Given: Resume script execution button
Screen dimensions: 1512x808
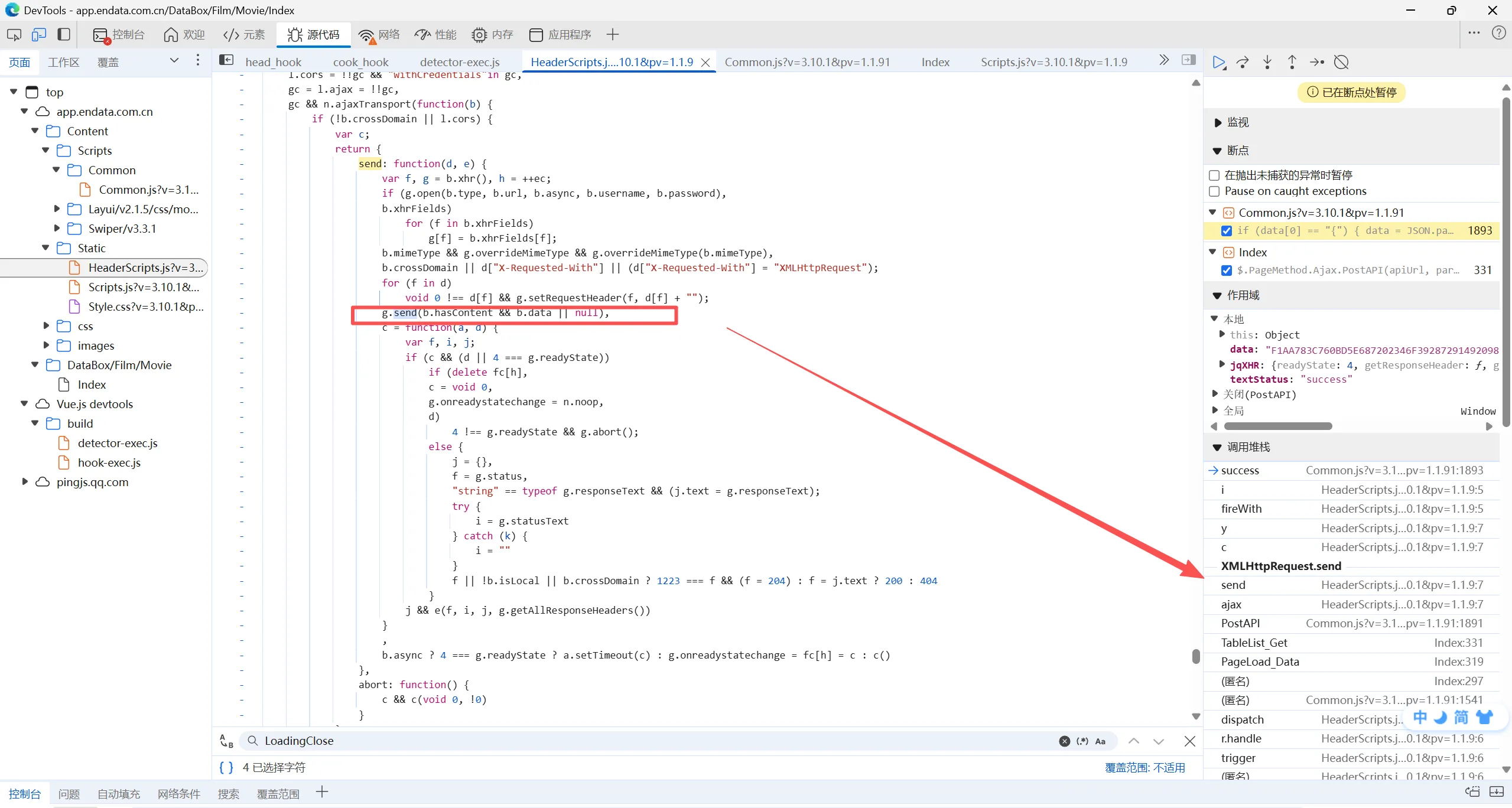Looking at the screenshot, I should 1218,62.
